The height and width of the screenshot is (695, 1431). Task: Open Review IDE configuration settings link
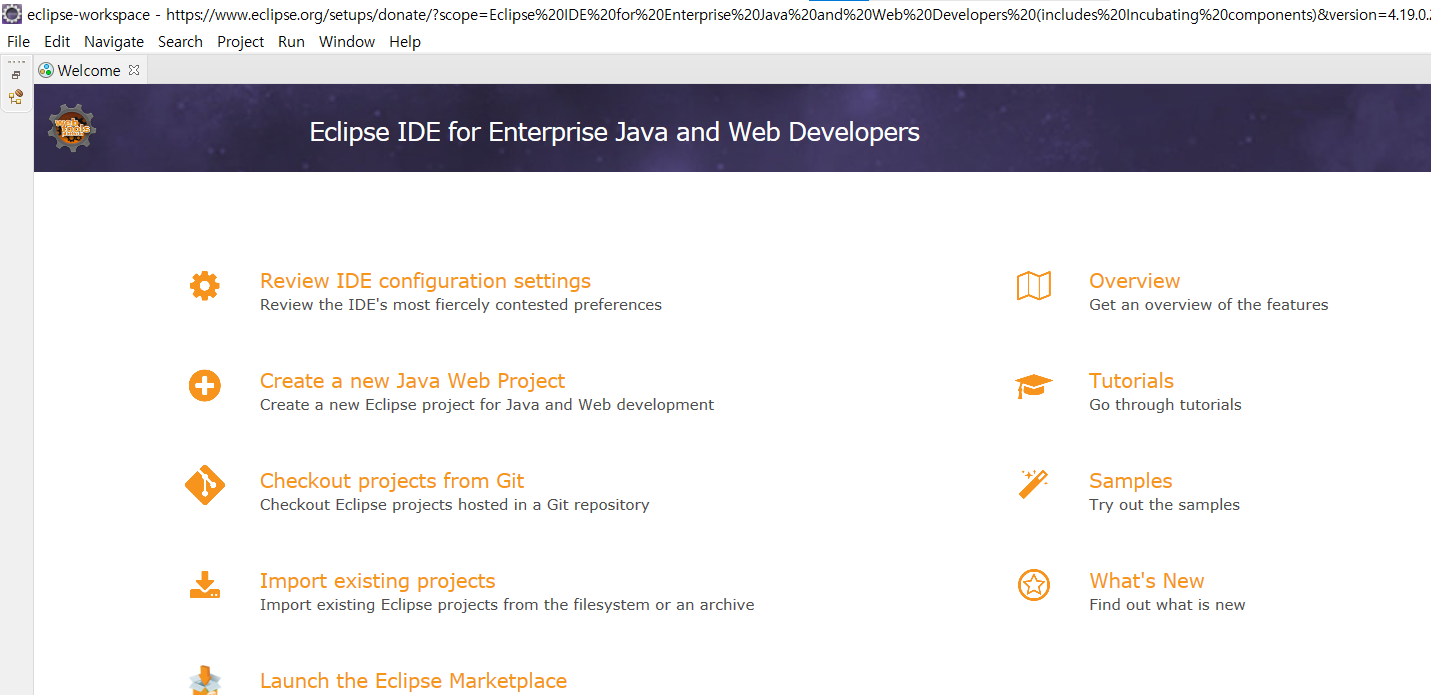tap(425, 281)
